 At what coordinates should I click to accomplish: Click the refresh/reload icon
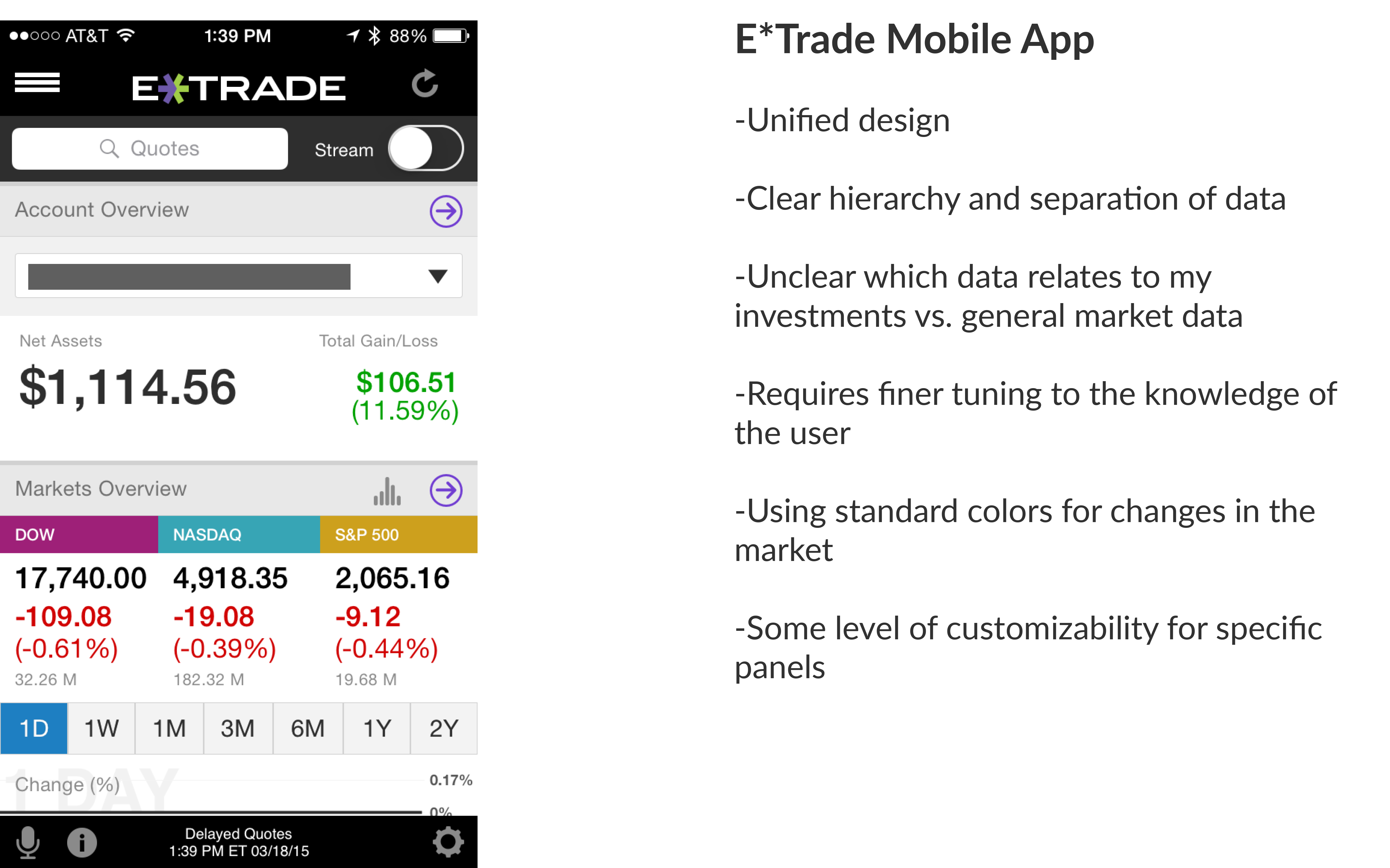tap(424, 84)
